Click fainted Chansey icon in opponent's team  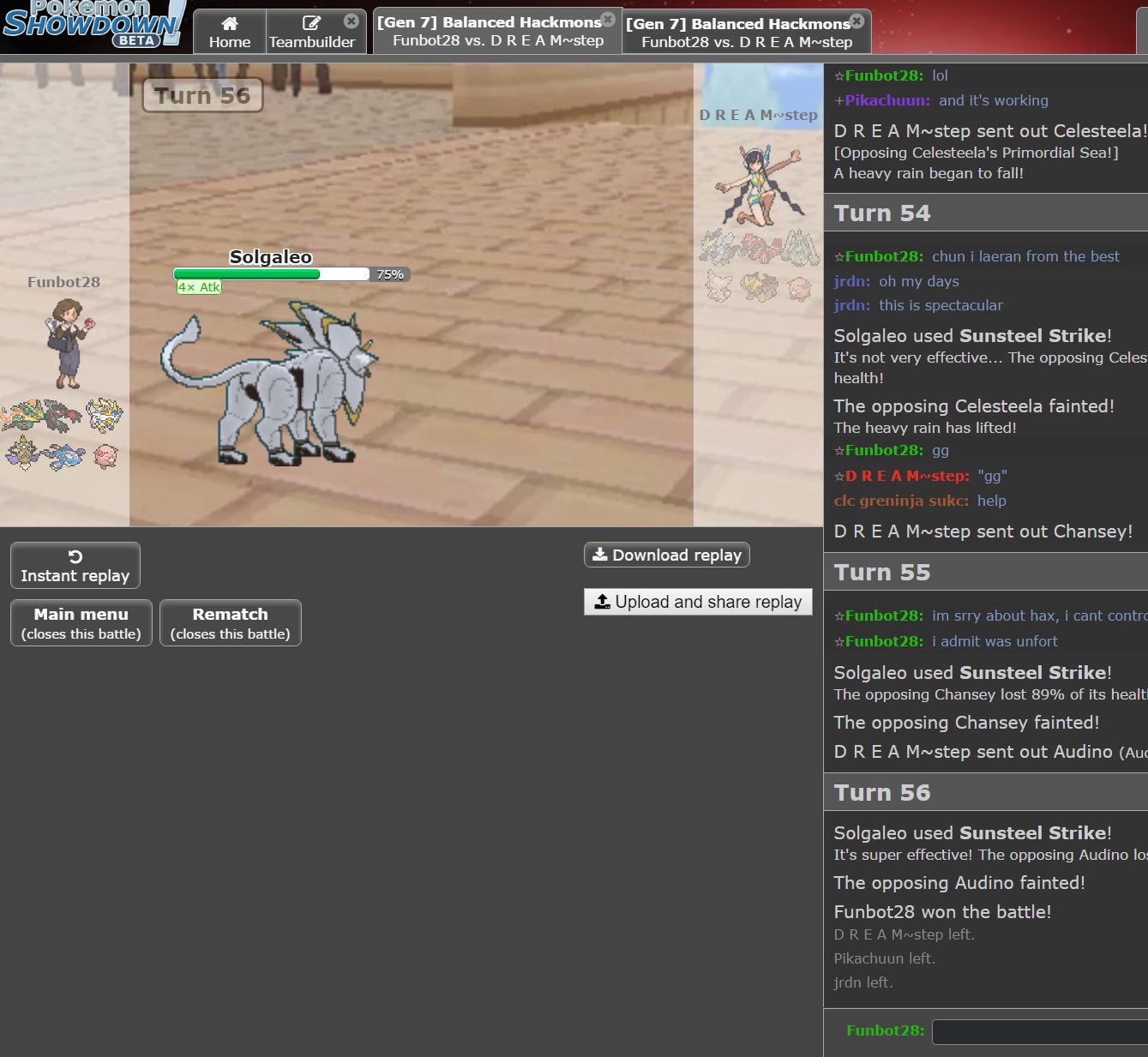pos(800,288)
